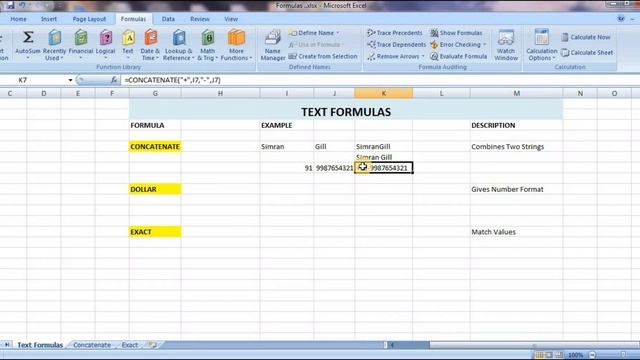Expand Error Checking dropdown arrow
This screenshot has height=360, width=640.
[x=484, y=44]
